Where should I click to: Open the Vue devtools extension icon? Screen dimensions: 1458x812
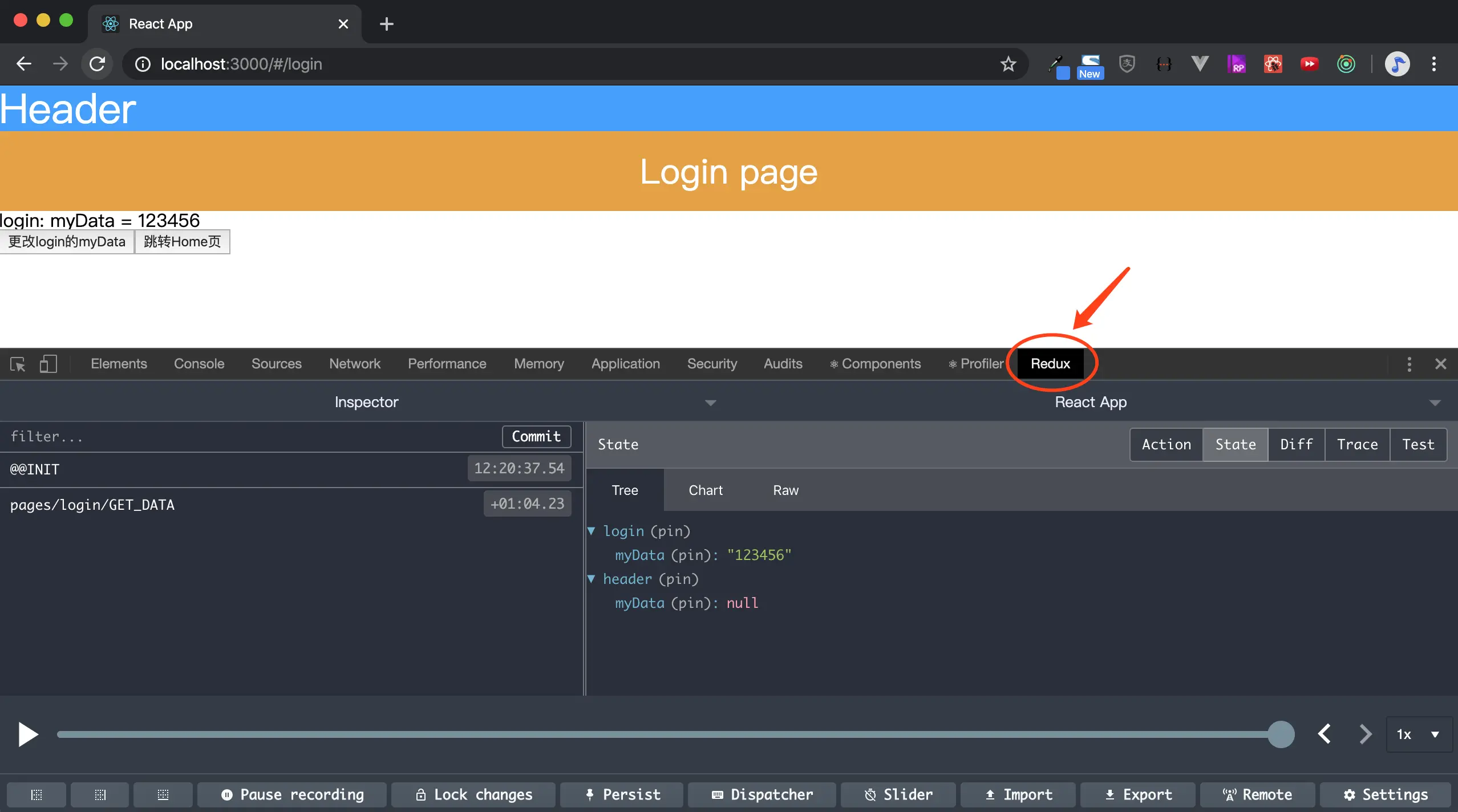(x=1200, y=64)
